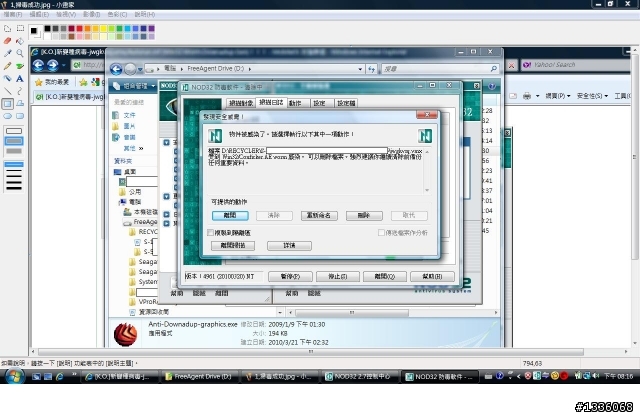The image size is (640, 415).
Task: Select the Free-Form Select tool in Paint
Action: tap(7, 29)
